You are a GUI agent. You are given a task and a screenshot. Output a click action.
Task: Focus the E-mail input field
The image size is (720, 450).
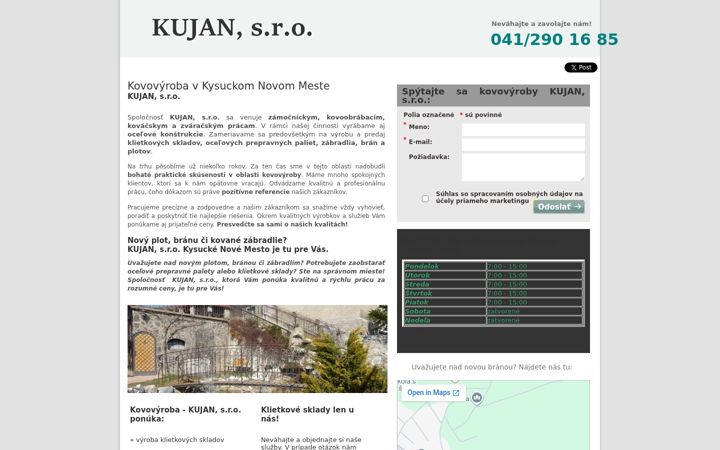pos(523,145)
